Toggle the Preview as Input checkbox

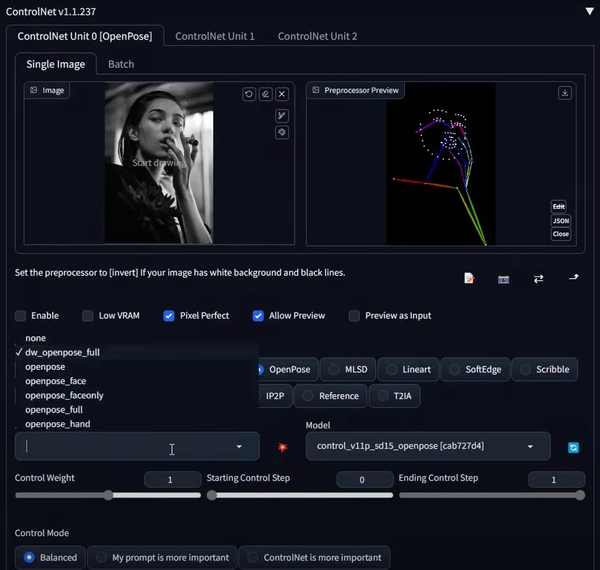pyautogui.click(x=354, y=316)
